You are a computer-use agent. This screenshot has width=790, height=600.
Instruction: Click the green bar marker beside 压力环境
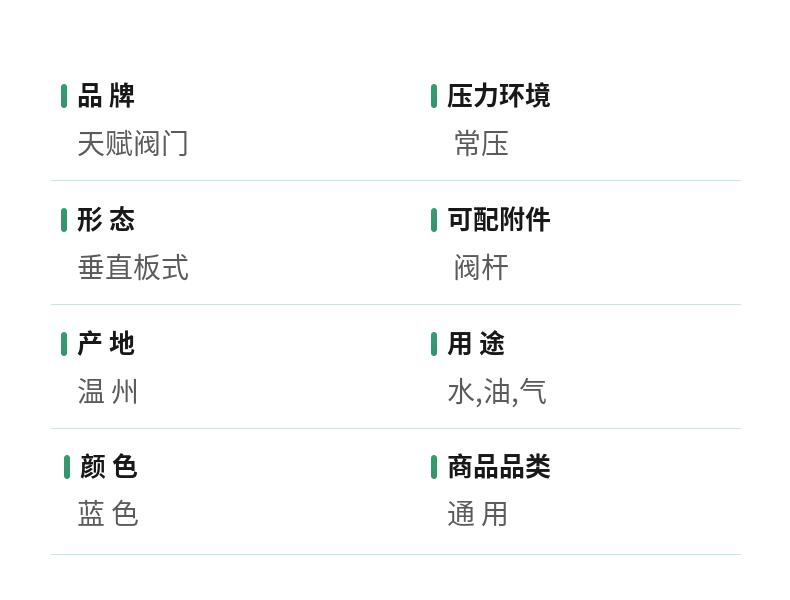434,96
